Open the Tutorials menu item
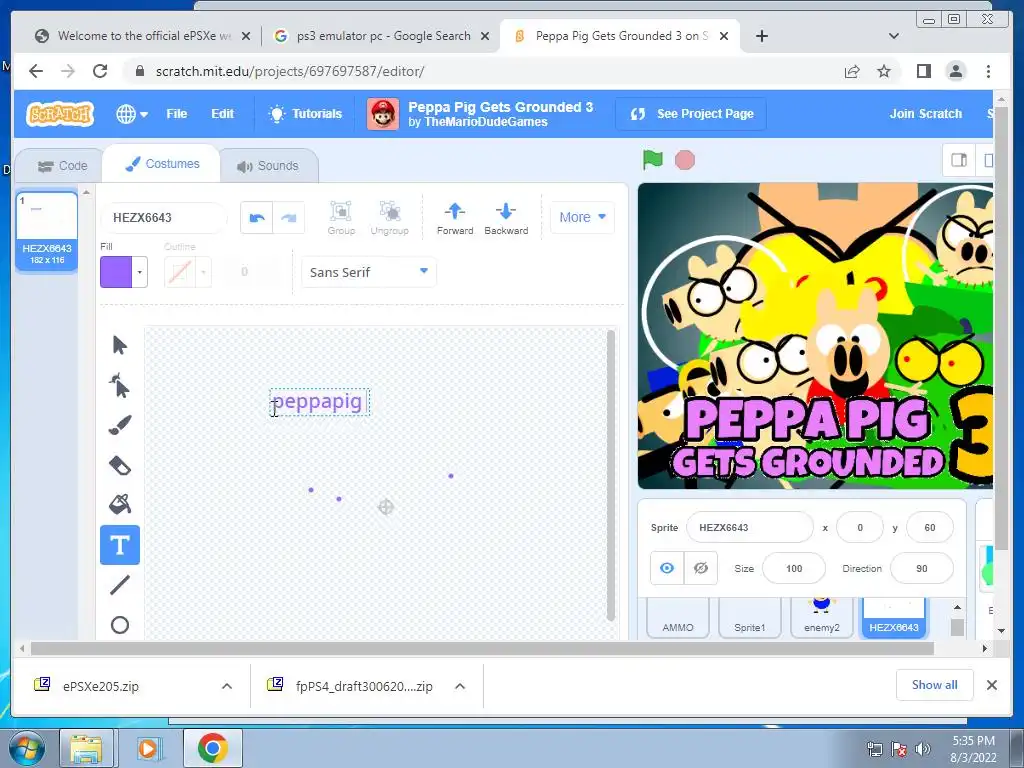 tap(305, 114)
